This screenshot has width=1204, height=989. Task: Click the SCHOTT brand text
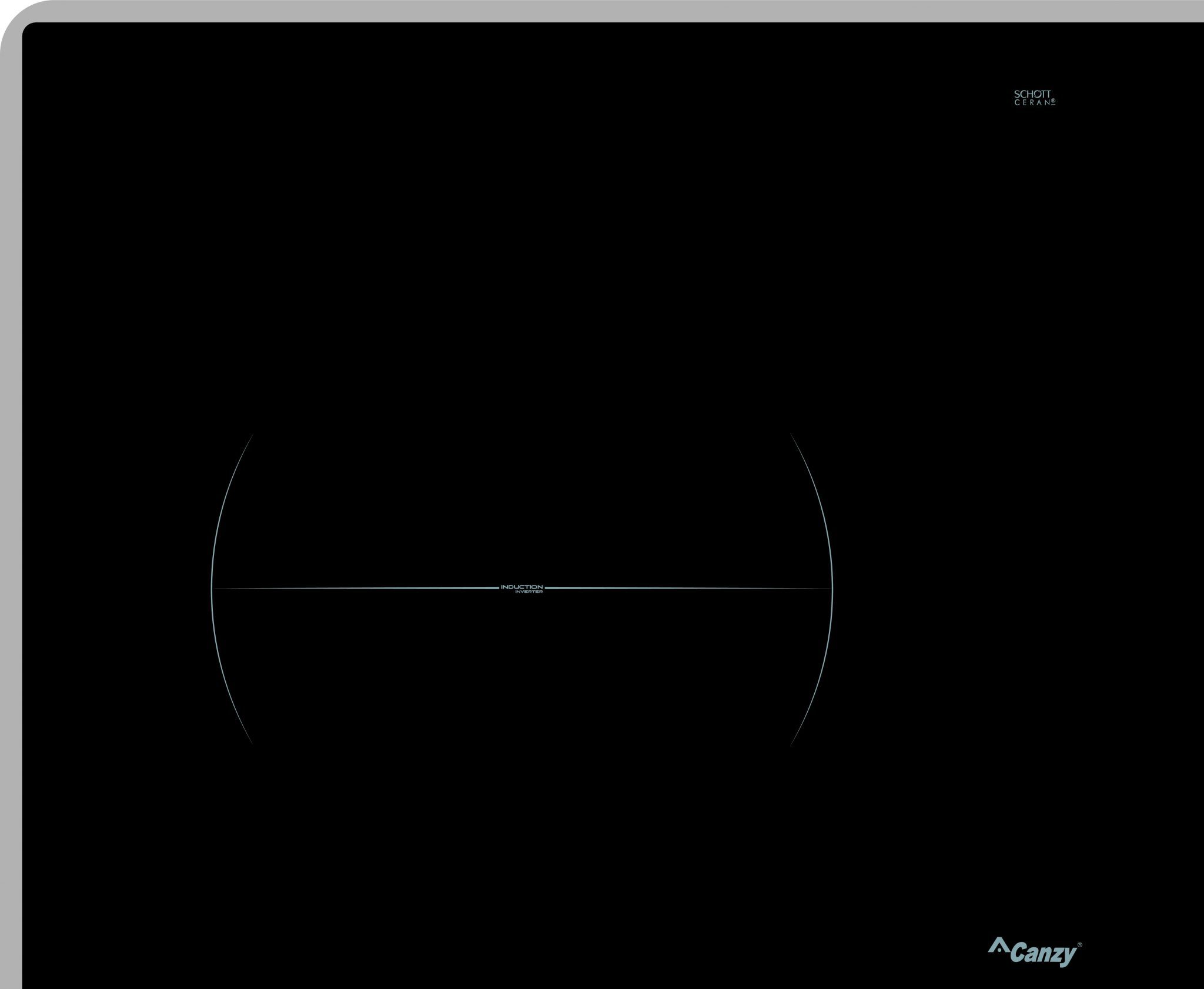[x=1032, y=94]
